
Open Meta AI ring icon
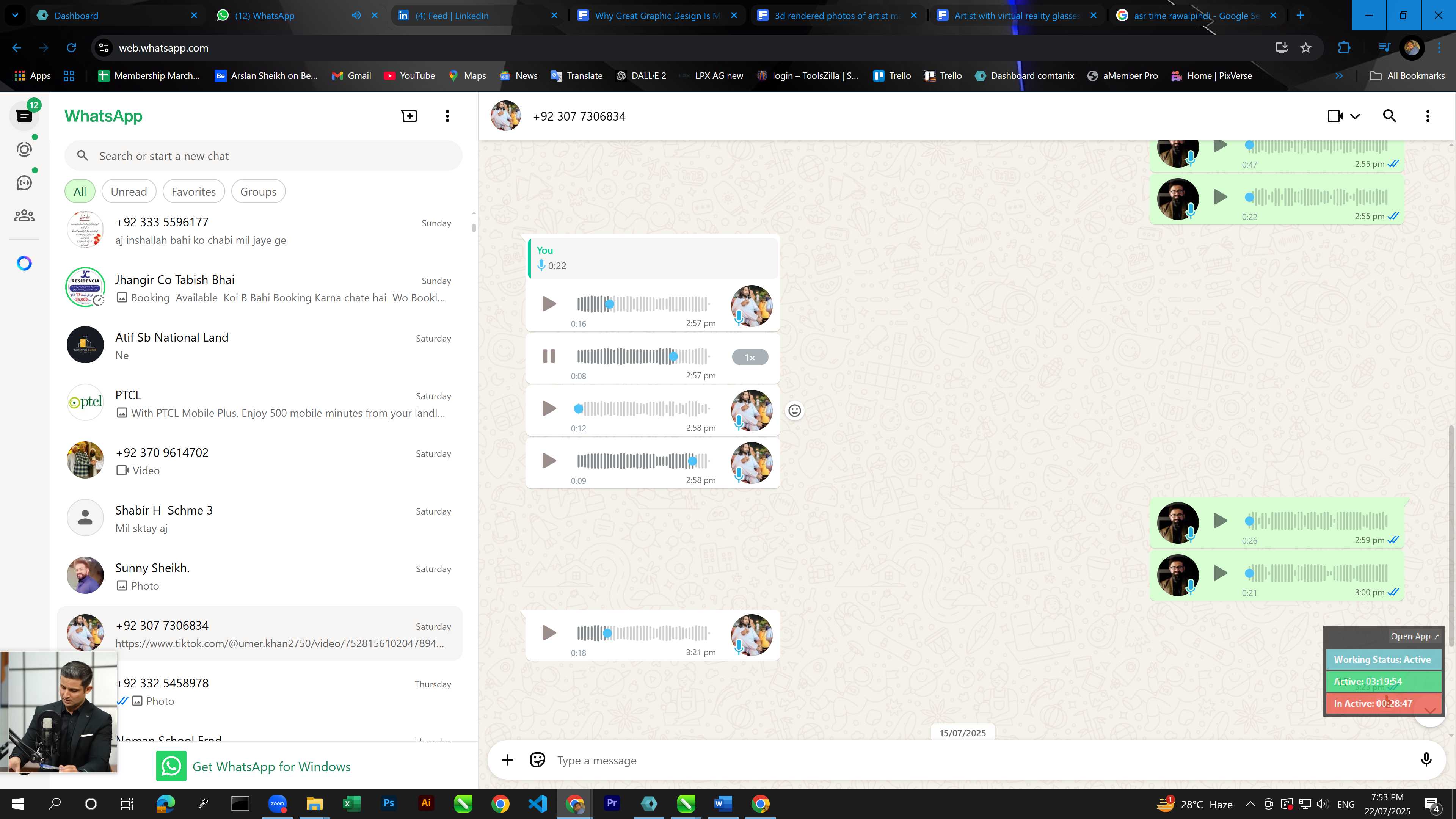pos(24,264)
